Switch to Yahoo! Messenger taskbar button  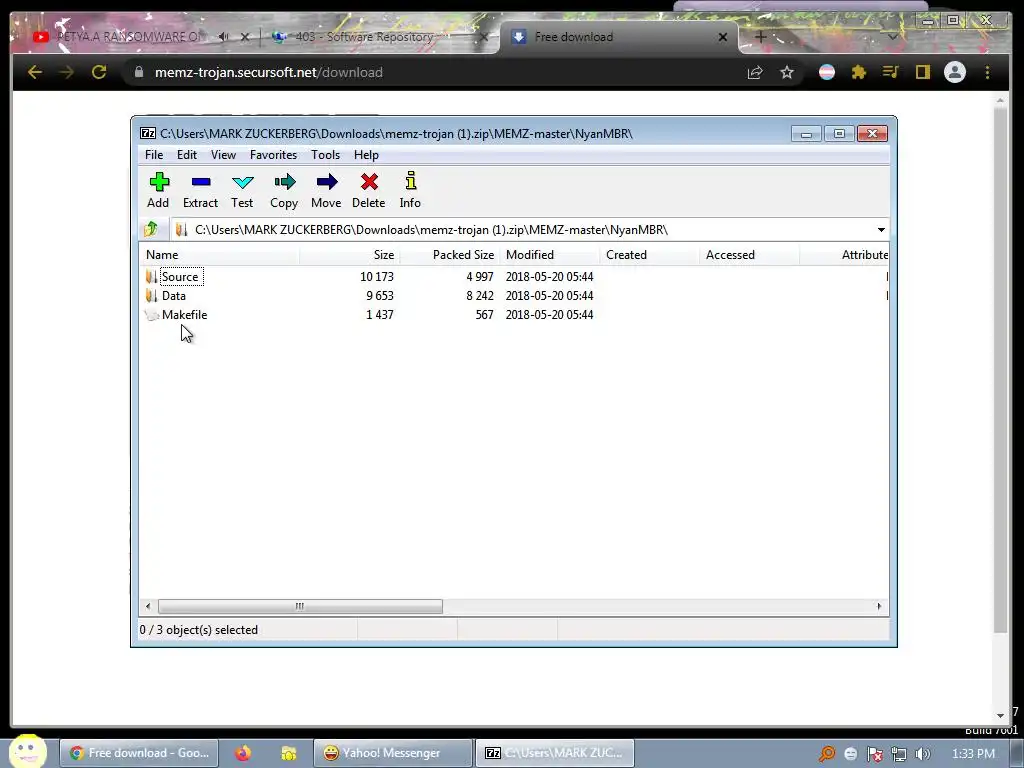click(392, 753)
